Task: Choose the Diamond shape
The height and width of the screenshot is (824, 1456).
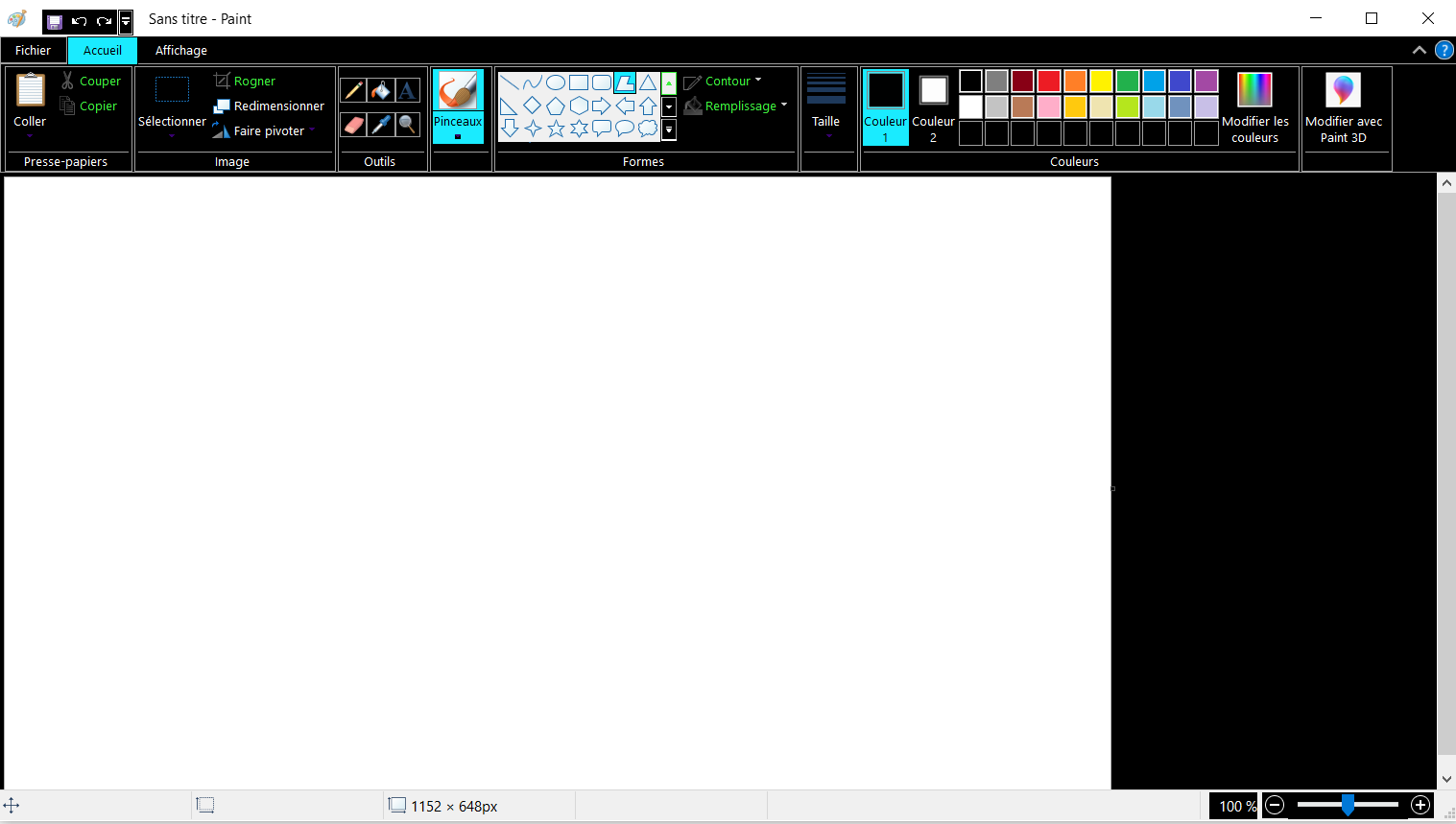Action: click(x=532, y=106)
